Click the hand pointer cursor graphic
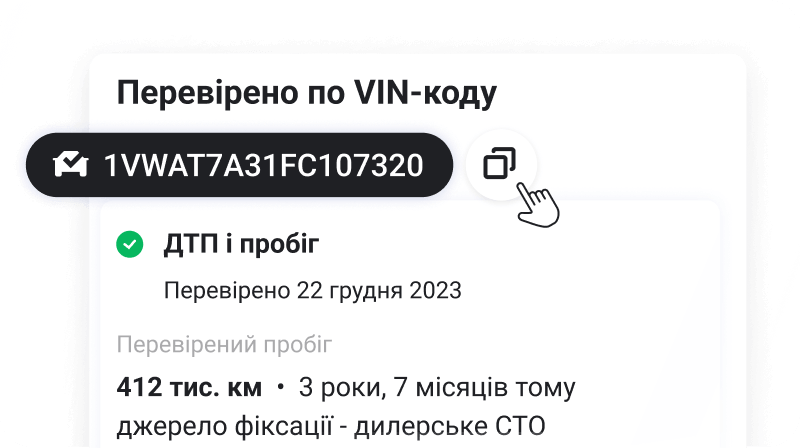This screenshot has height=448, width=800. tap(538, 205)
